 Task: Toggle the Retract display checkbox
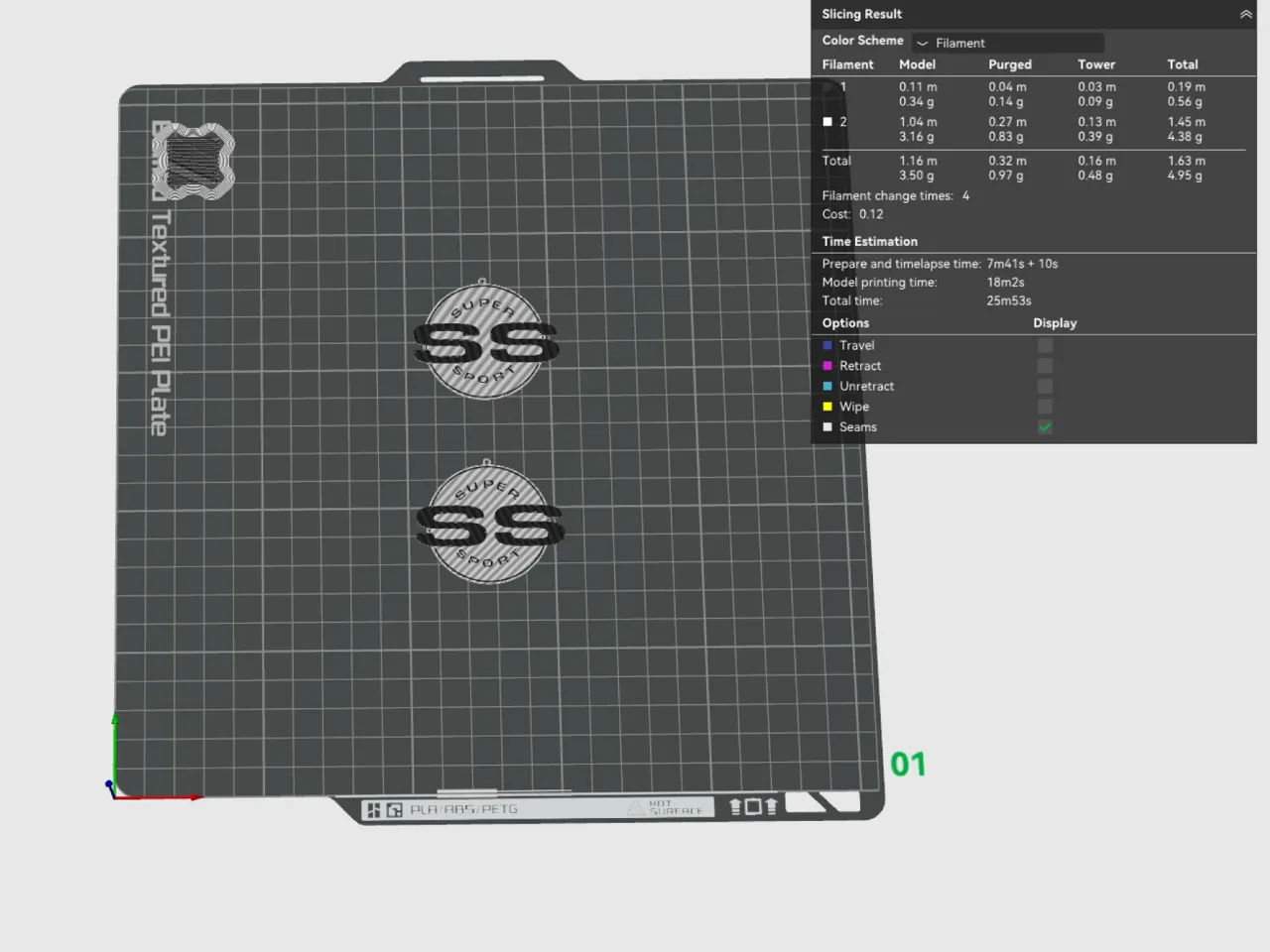point(1045,366)
